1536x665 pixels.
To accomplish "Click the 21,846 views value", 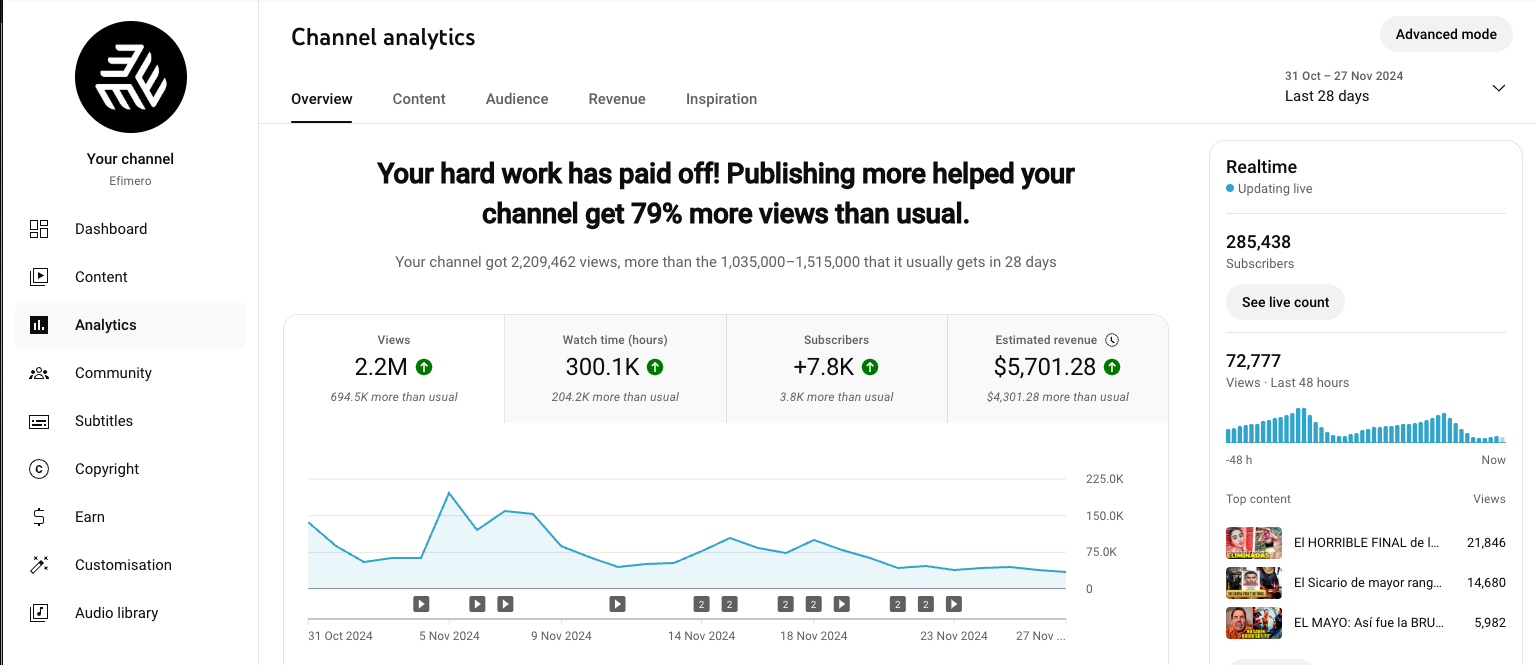I will 1486,542.
